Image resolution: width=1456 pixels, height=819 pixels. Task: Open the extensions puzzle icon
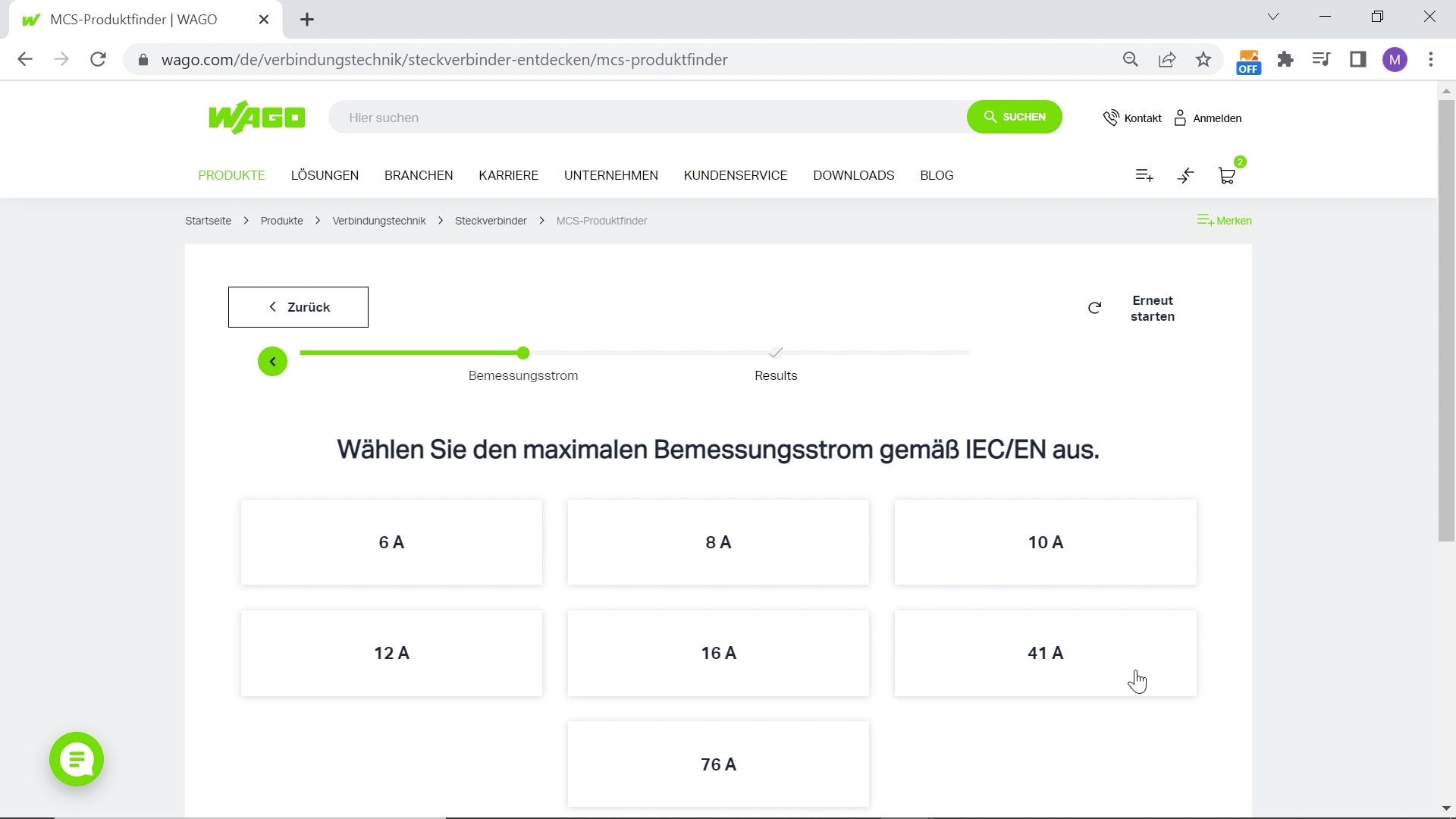(1285, 59)
